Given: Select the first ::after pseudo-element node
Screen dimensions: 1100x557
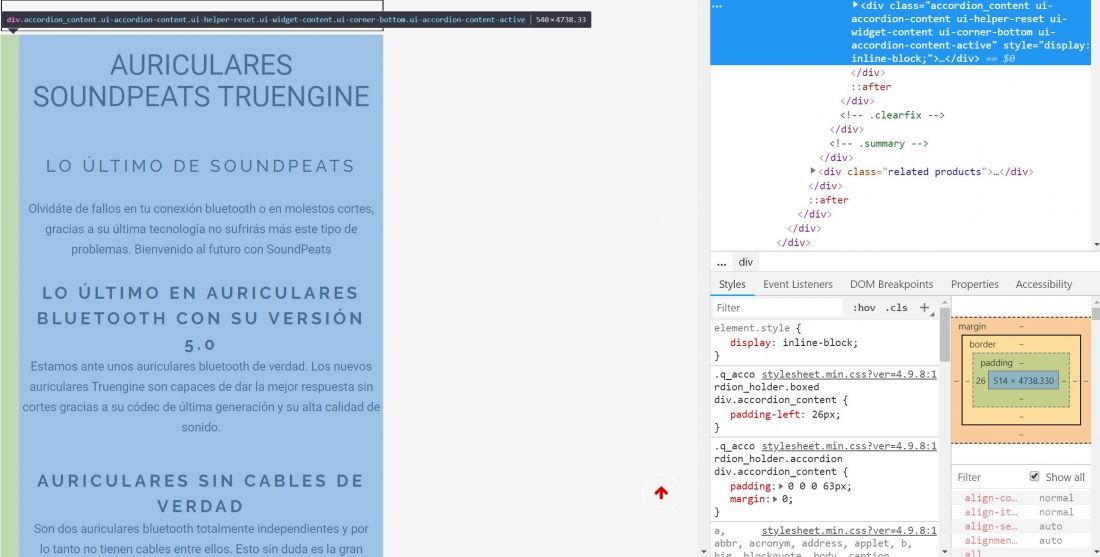Looking at the screenshot, I should (x=871, y=87).
